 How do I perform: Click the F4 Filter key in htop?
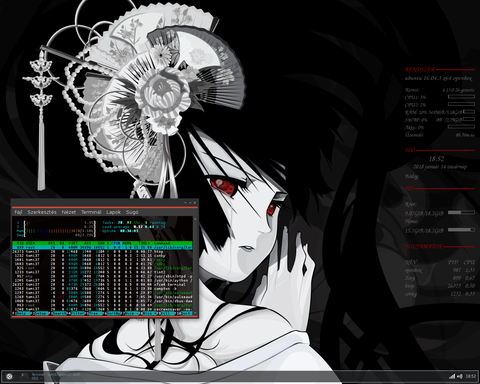coord(77,313)
